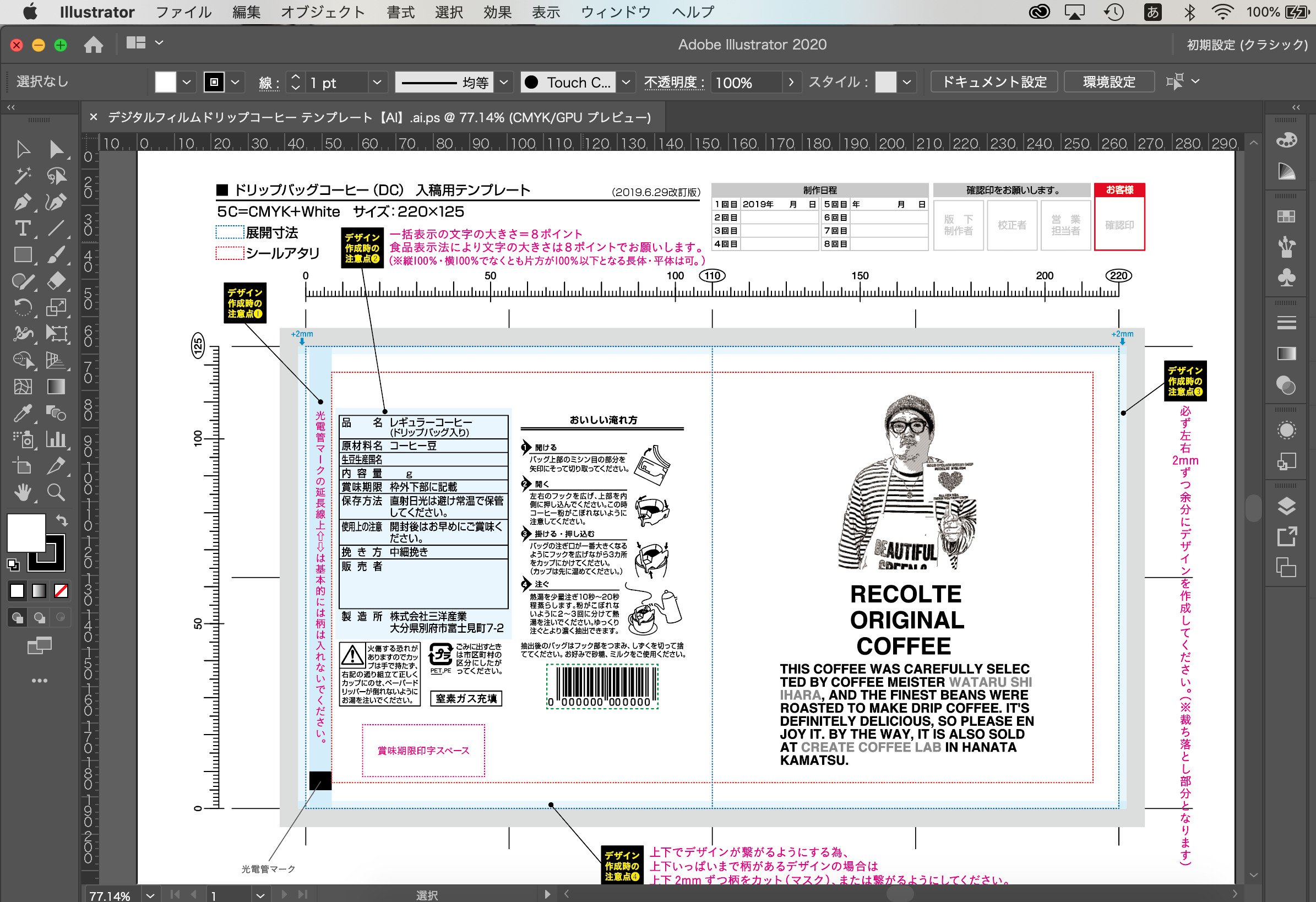Image resolution: width=1316 pixels, height=902 pixels.
Task: Select the Zoom tool
Action: tap(56, 492)
